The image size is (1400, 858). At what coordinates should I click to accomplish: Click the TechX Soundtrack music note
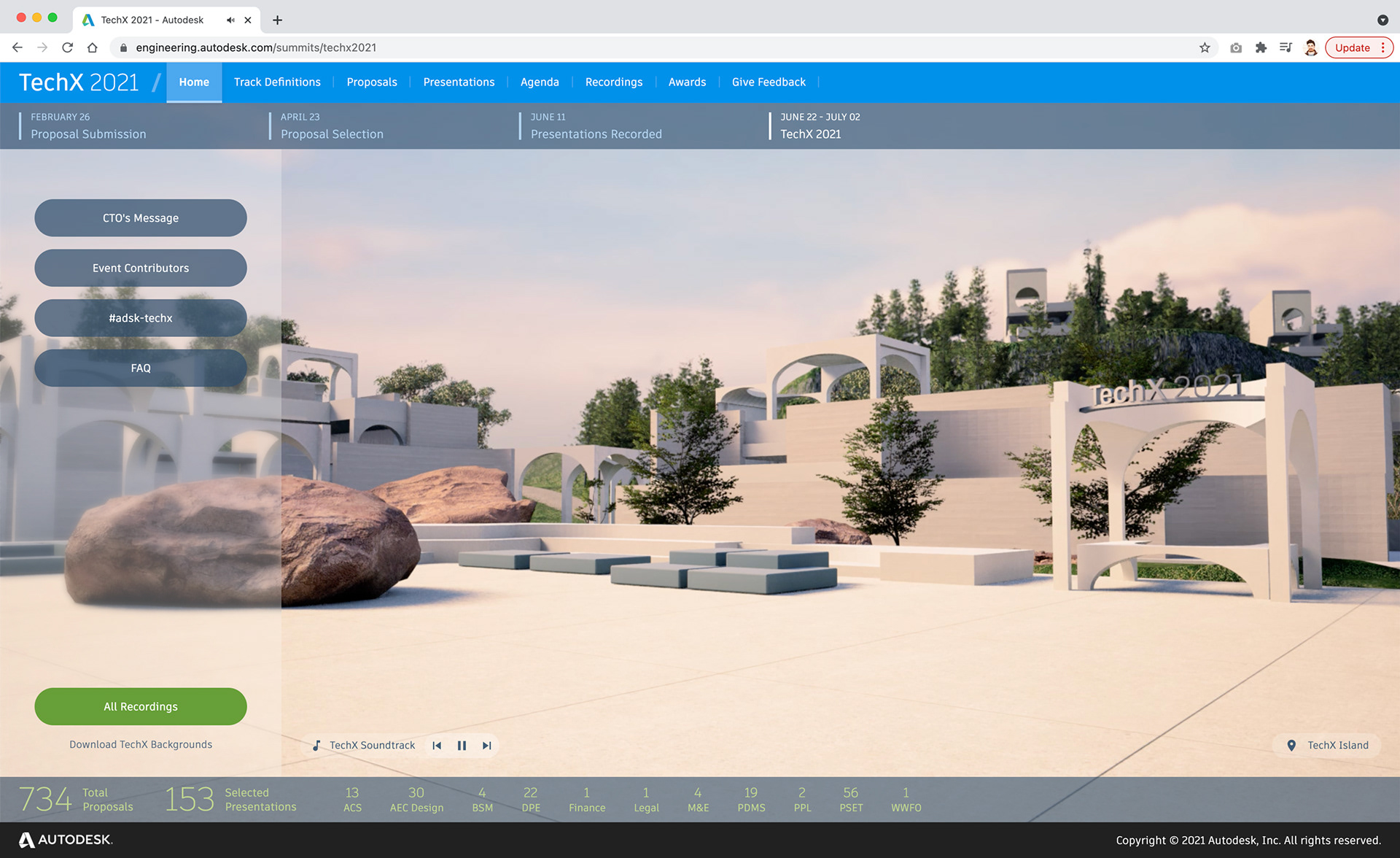coord(316,745)
